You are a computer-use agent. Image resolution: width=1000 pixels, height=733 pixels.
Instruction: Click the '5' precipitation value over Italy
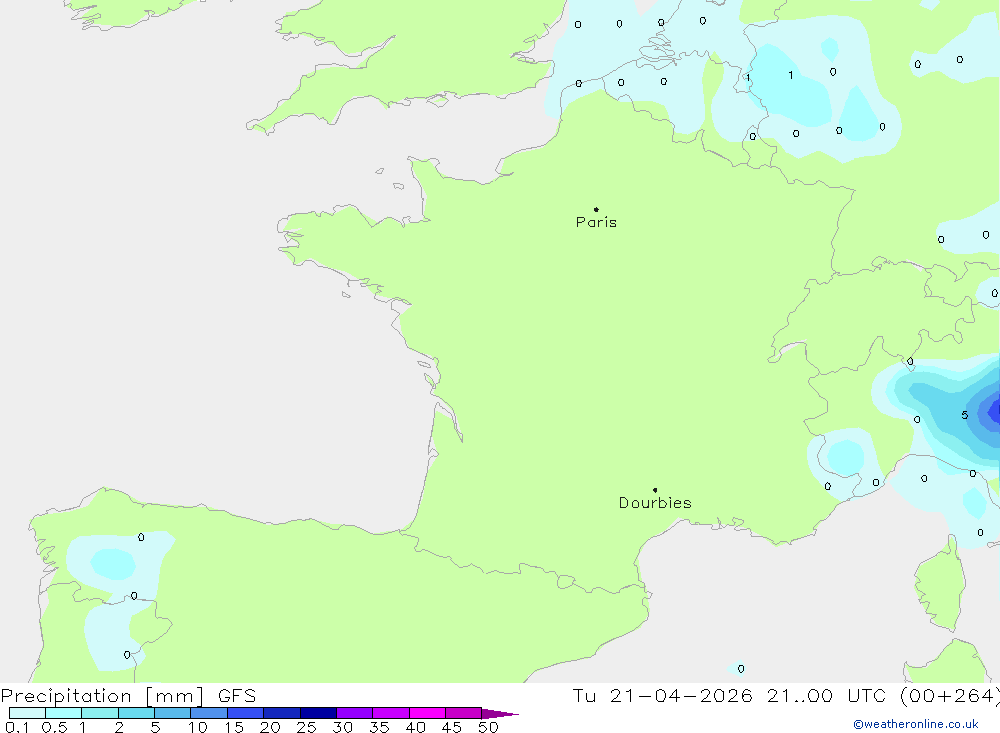pos(965,415)
